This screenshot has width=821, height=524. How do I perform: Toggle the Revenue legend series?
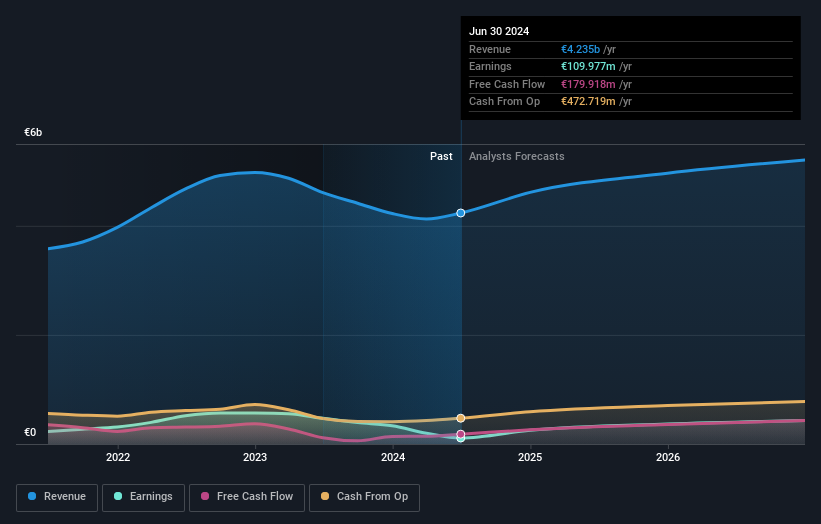57,497
